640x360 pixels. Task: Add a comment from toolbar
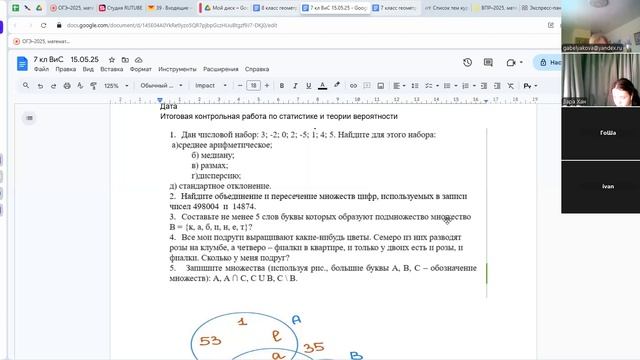click(367, 86)
